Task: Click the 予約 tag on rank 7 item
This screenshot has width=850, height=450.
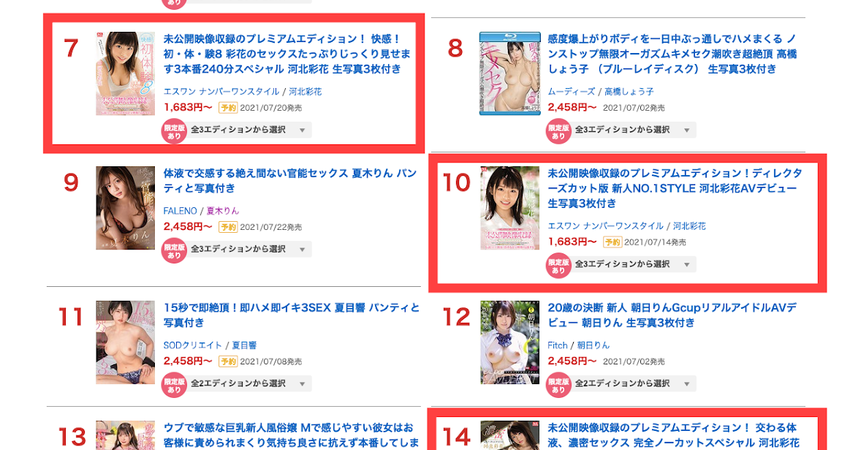Action: (228, 108)
